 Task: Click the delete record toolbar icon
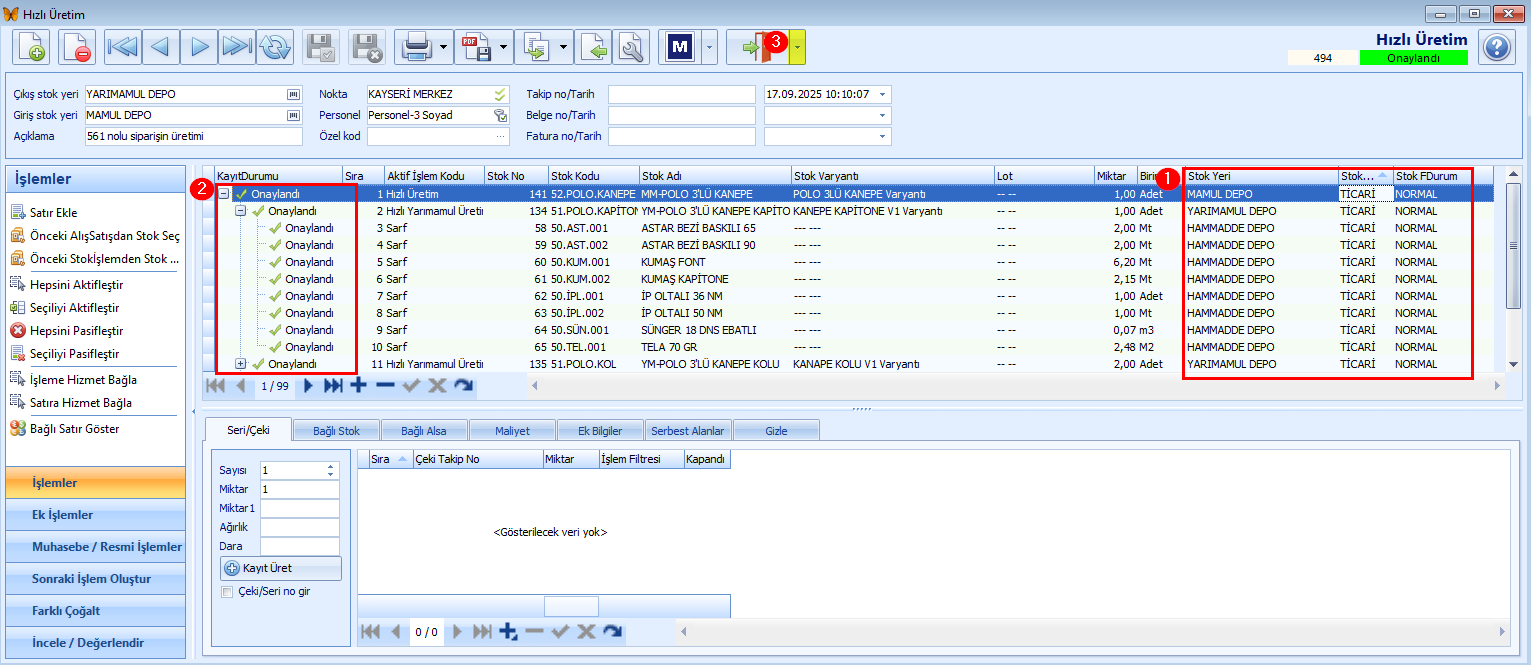(x=77, y=47)
